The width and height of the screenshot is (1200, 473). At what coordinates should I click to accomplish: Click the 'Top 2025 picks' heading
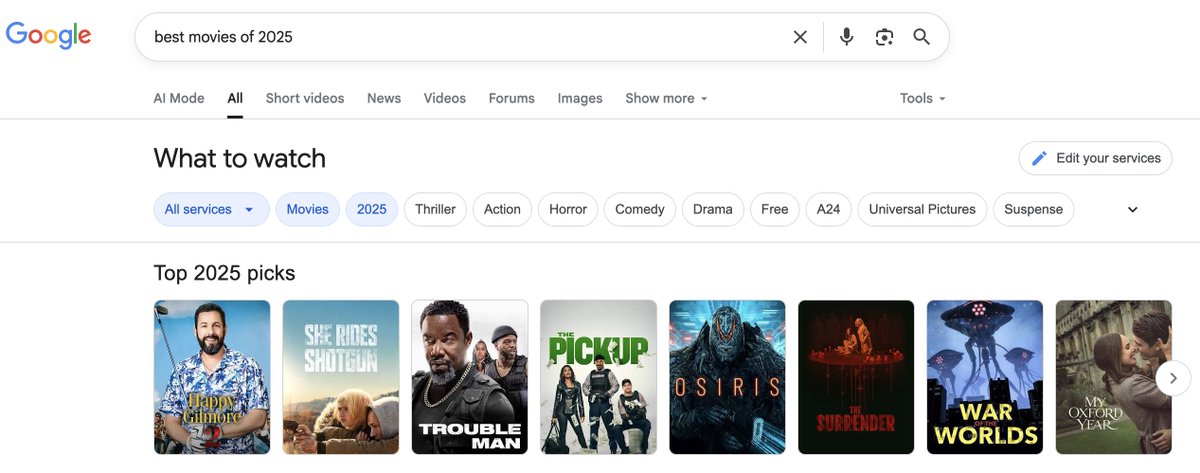[225, 273]
